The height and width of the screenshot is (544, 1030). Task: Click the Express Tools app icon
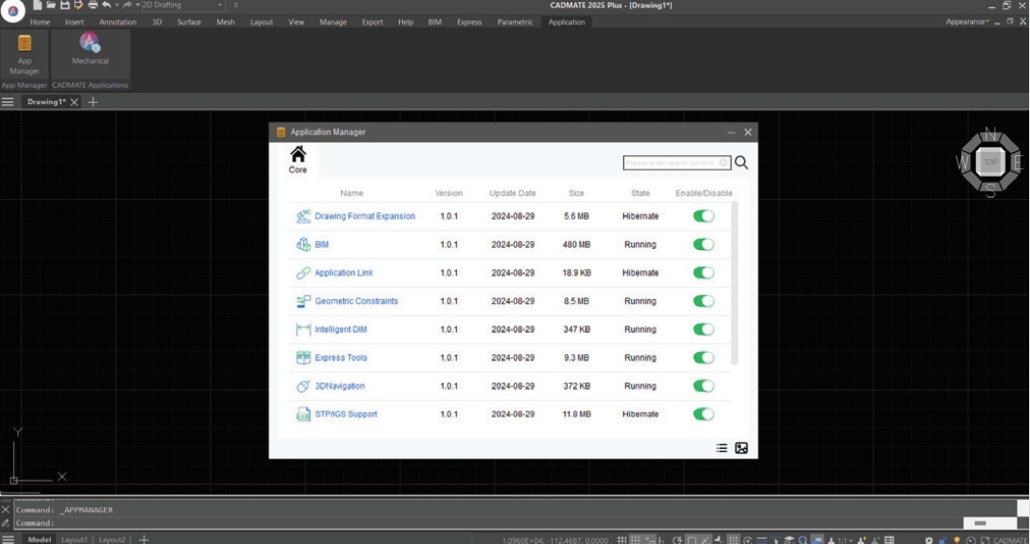(x=303, y=357)
